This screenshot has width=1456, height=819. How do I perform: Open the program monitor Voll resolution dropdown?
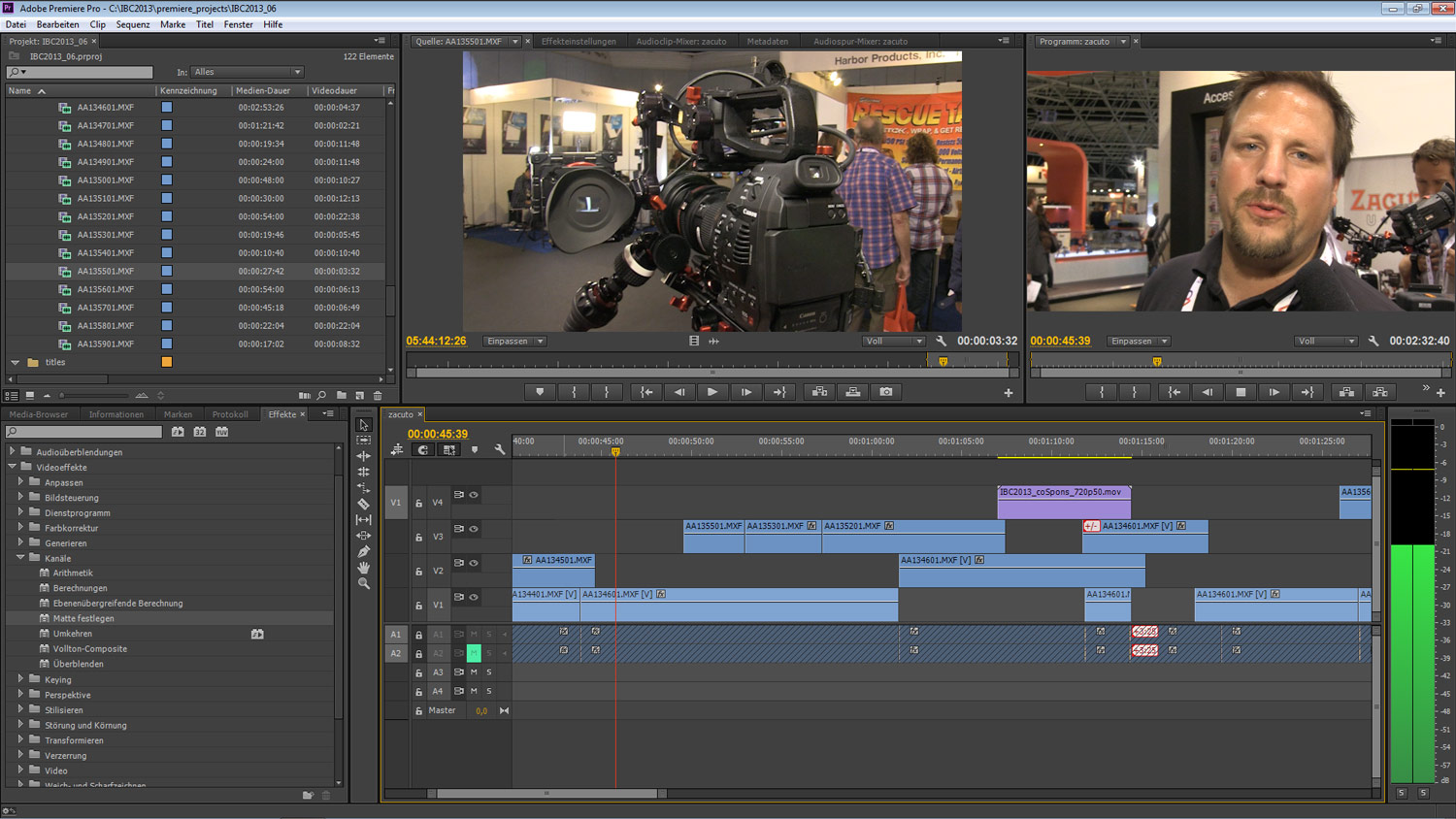coord(1325,342)
